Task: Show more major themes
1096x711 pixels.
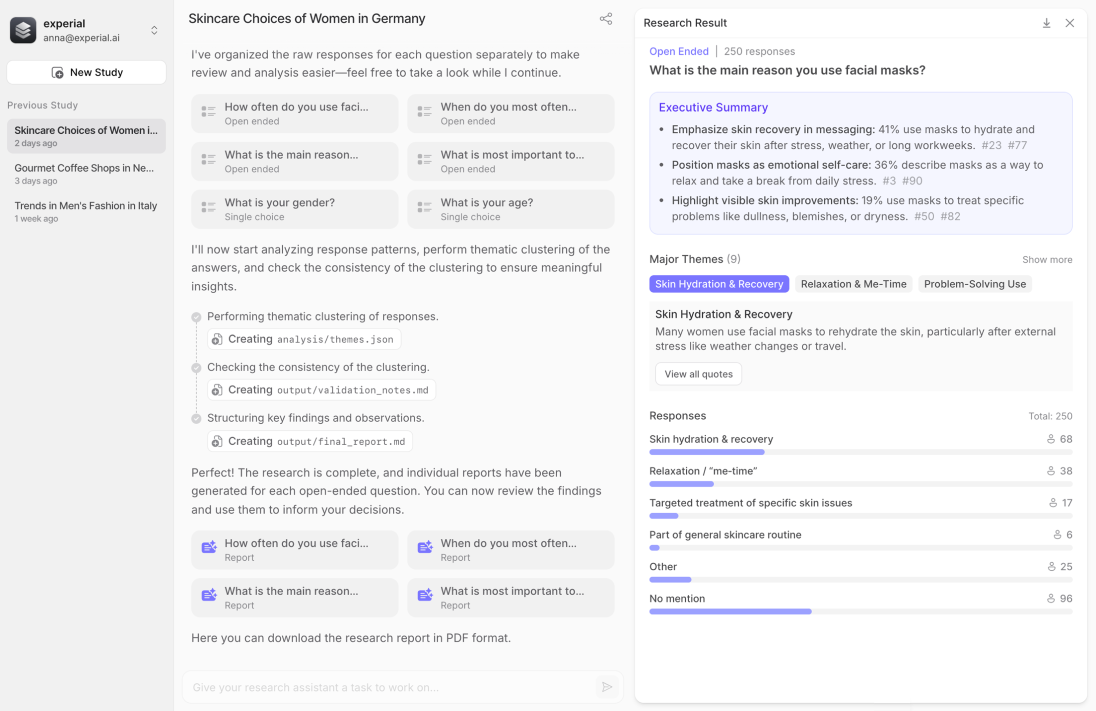Action: coord(1047,259)
